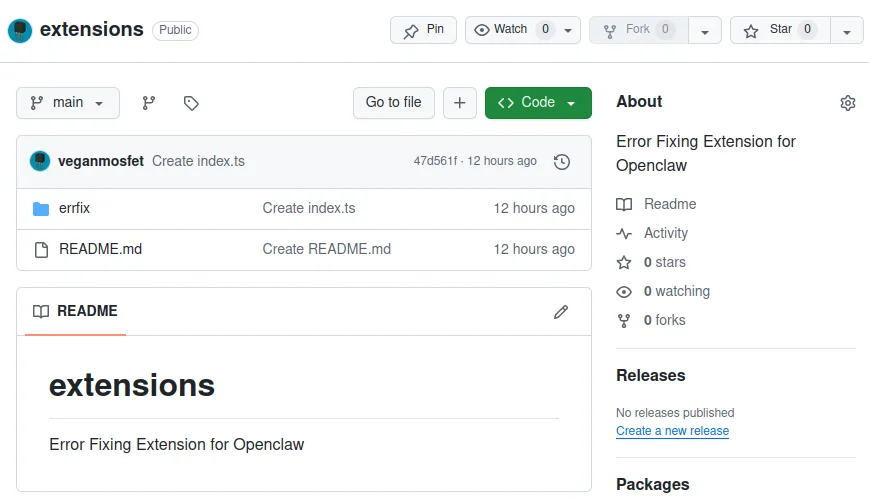Viewport: 869px width, 499px height.
Task: Click Create a new release link
Action: (672, 431)
